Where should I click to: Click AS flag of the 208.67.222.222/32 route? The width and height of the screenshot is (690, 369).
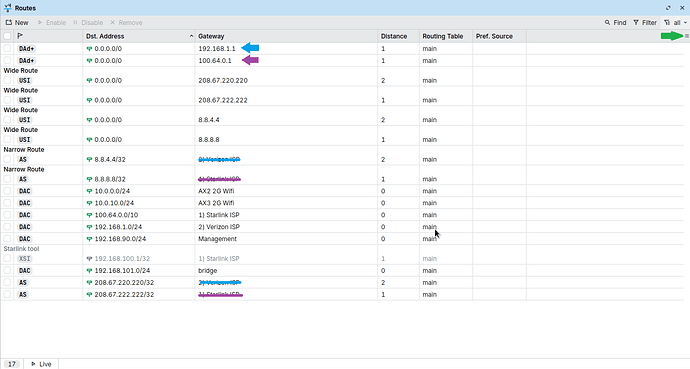click(23, 294)
